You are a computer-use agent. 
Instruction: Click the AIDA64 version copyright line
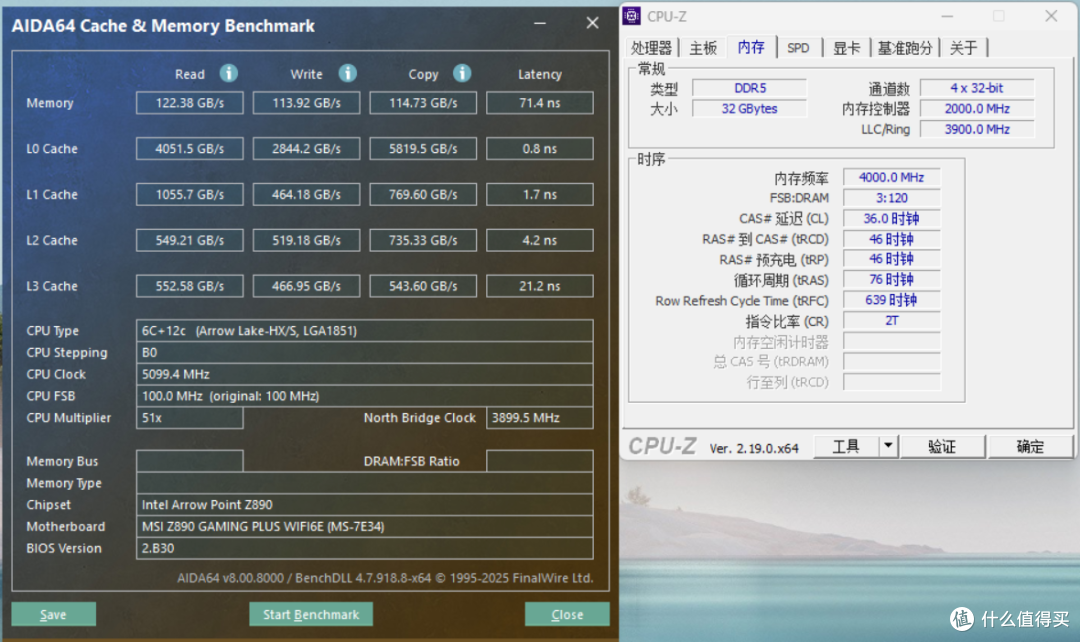(x=385, y=578)
